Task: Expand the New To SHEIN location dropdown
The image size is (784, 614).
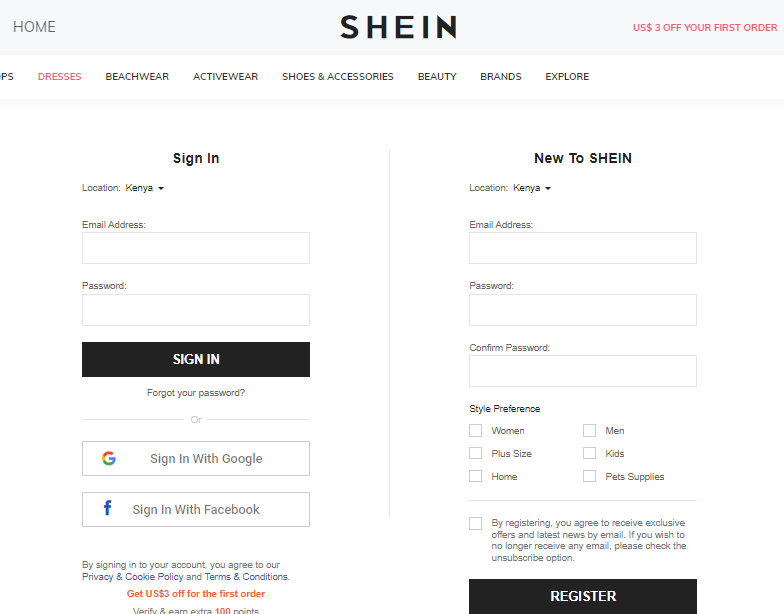Action: pos(532,188)
